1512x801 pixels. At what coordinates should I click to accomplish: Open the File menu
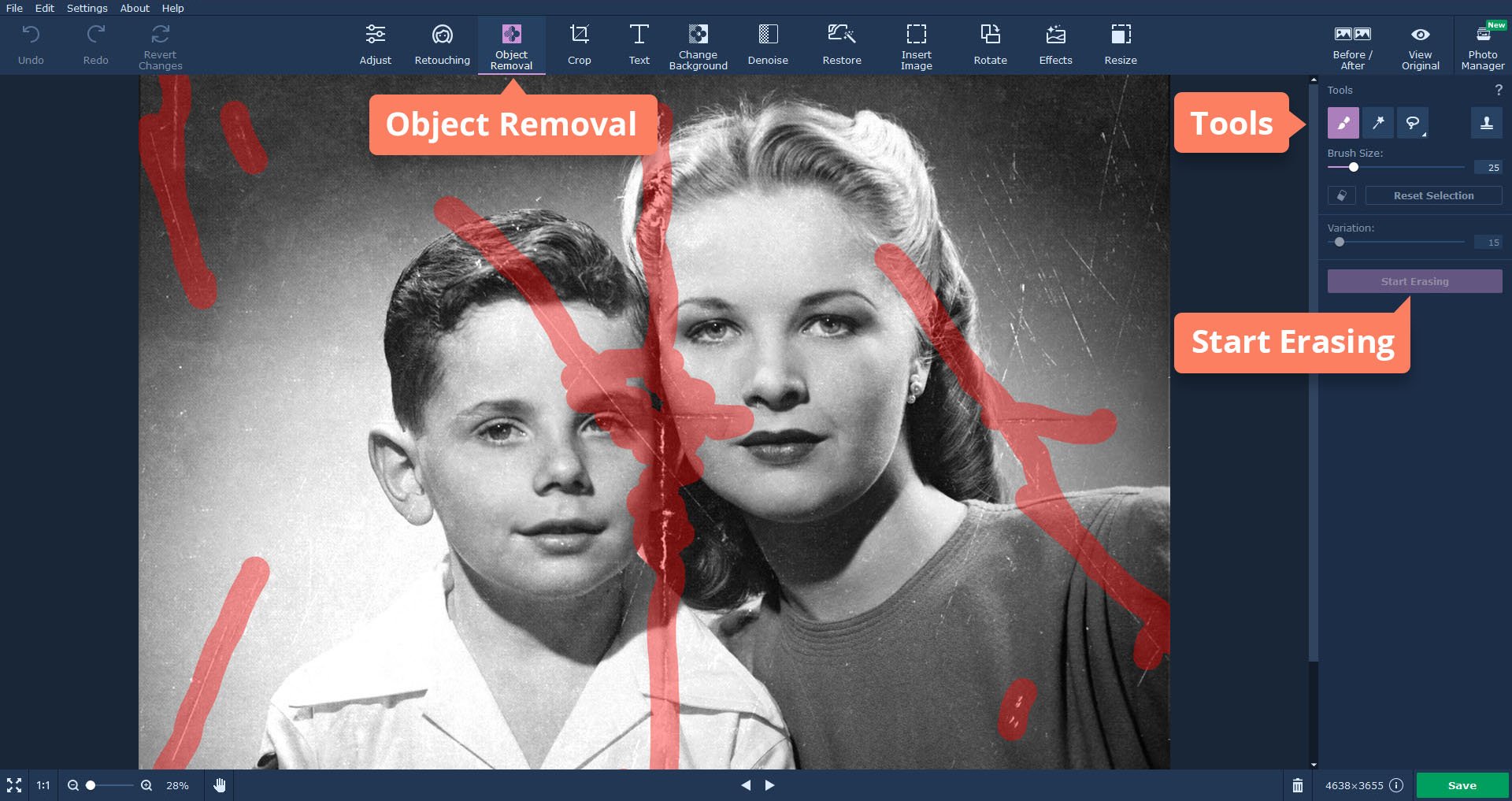[x=14, y=8]
